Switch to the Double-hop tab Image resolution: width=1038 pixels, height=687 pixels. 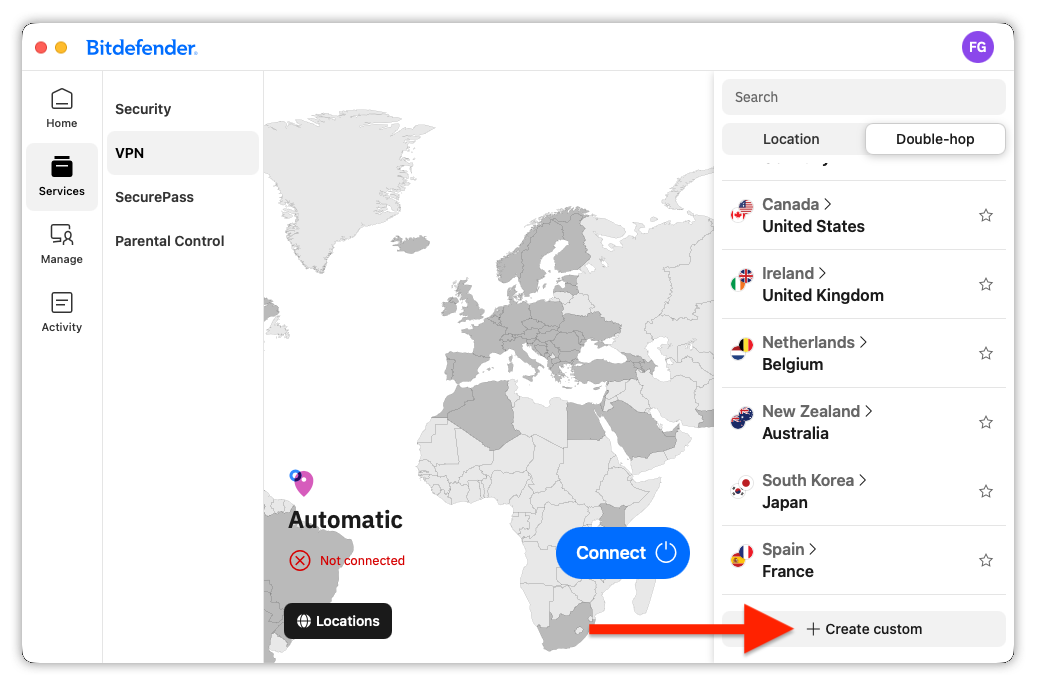[x=935, y=139]
